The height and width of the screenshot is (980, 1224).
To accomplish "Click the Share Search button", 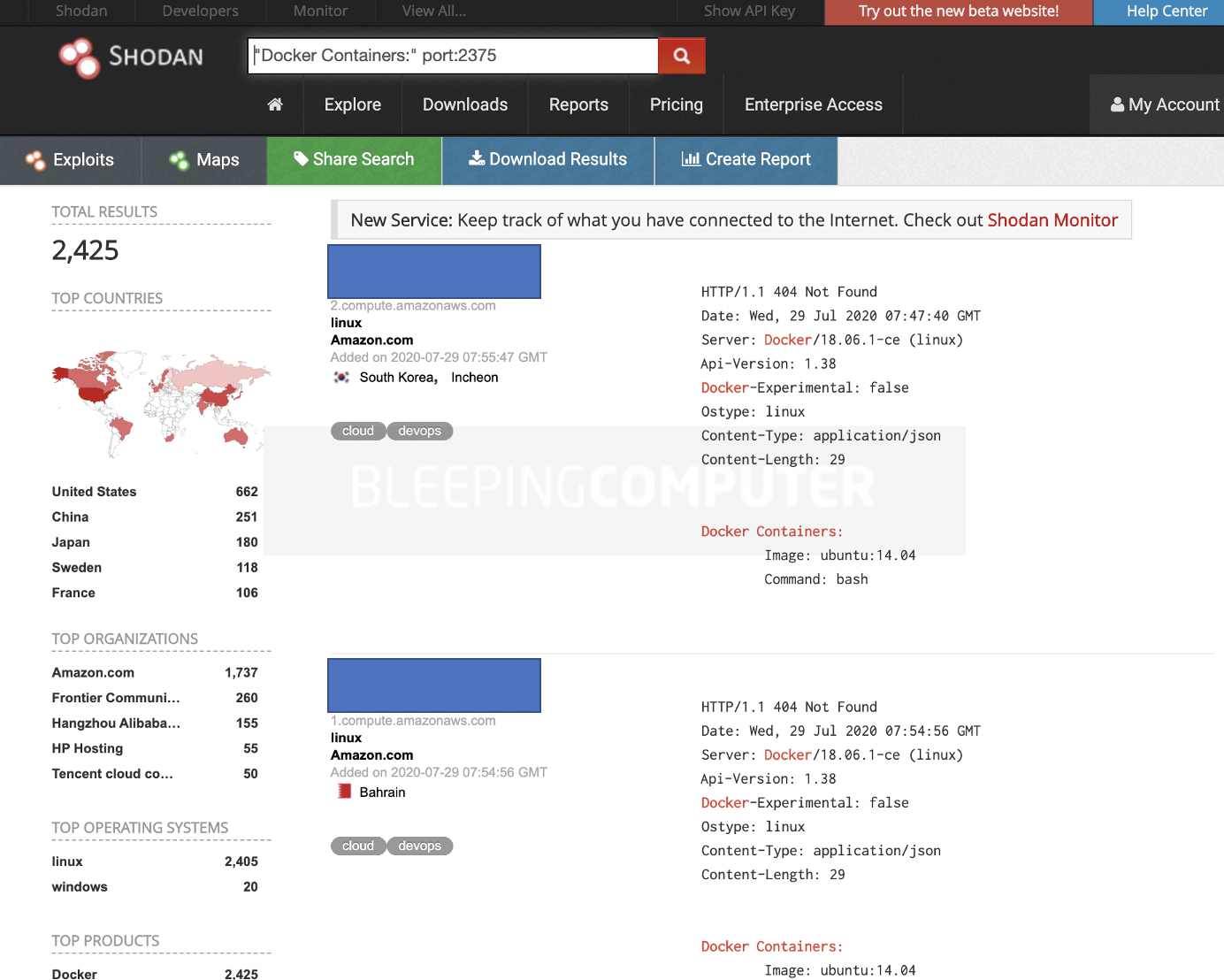I will 354,160.
